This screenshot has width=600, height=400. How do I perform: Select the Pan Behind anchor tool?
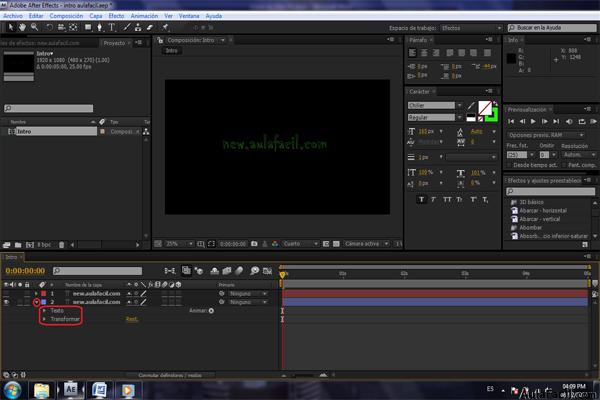(73, 27)
